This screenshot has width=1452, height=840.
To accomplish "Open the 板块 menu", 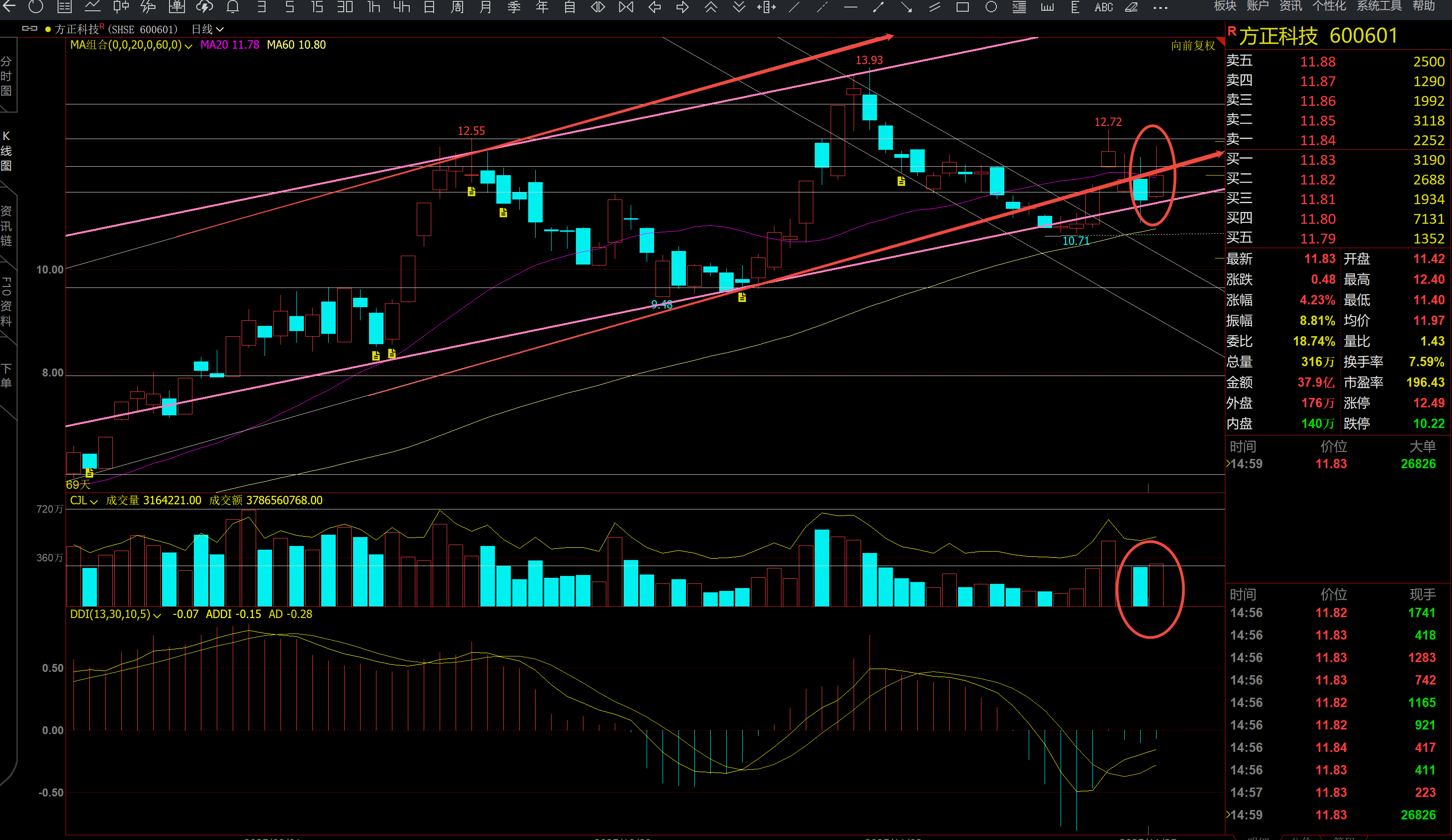I will click(1225, 6).
